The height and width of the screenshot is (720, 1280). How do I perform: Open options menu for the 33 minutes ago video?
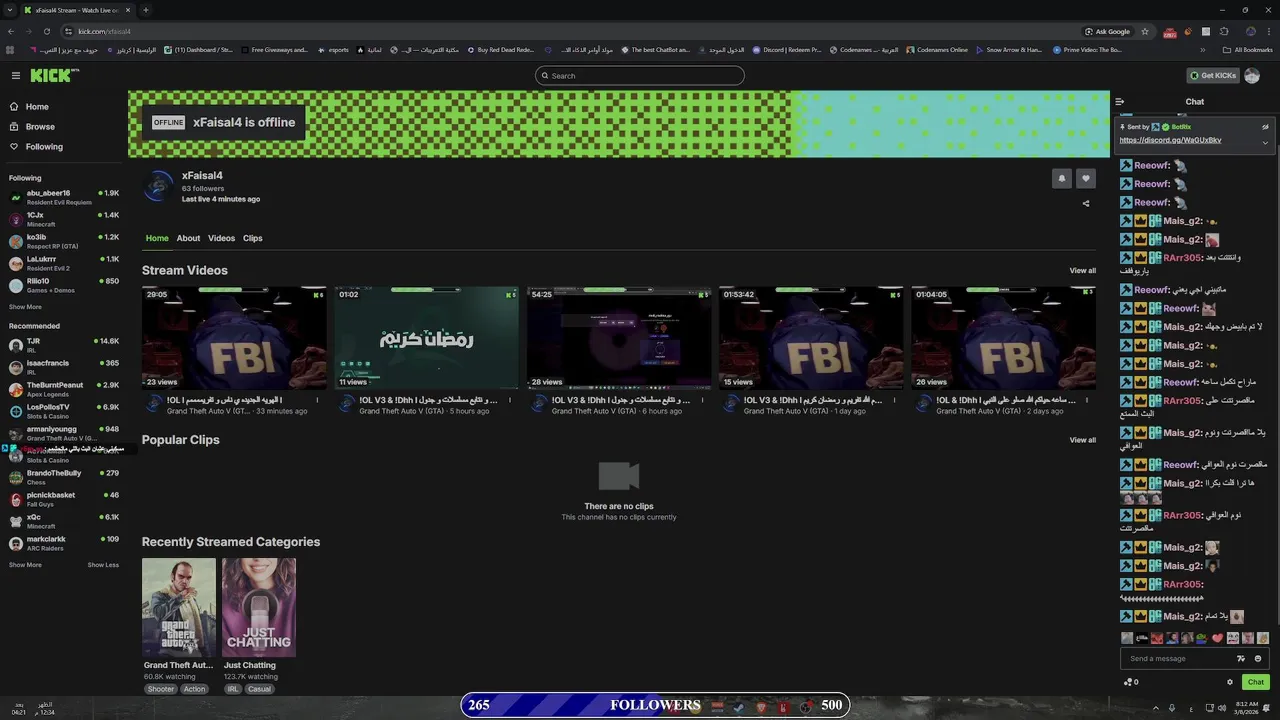318,401
